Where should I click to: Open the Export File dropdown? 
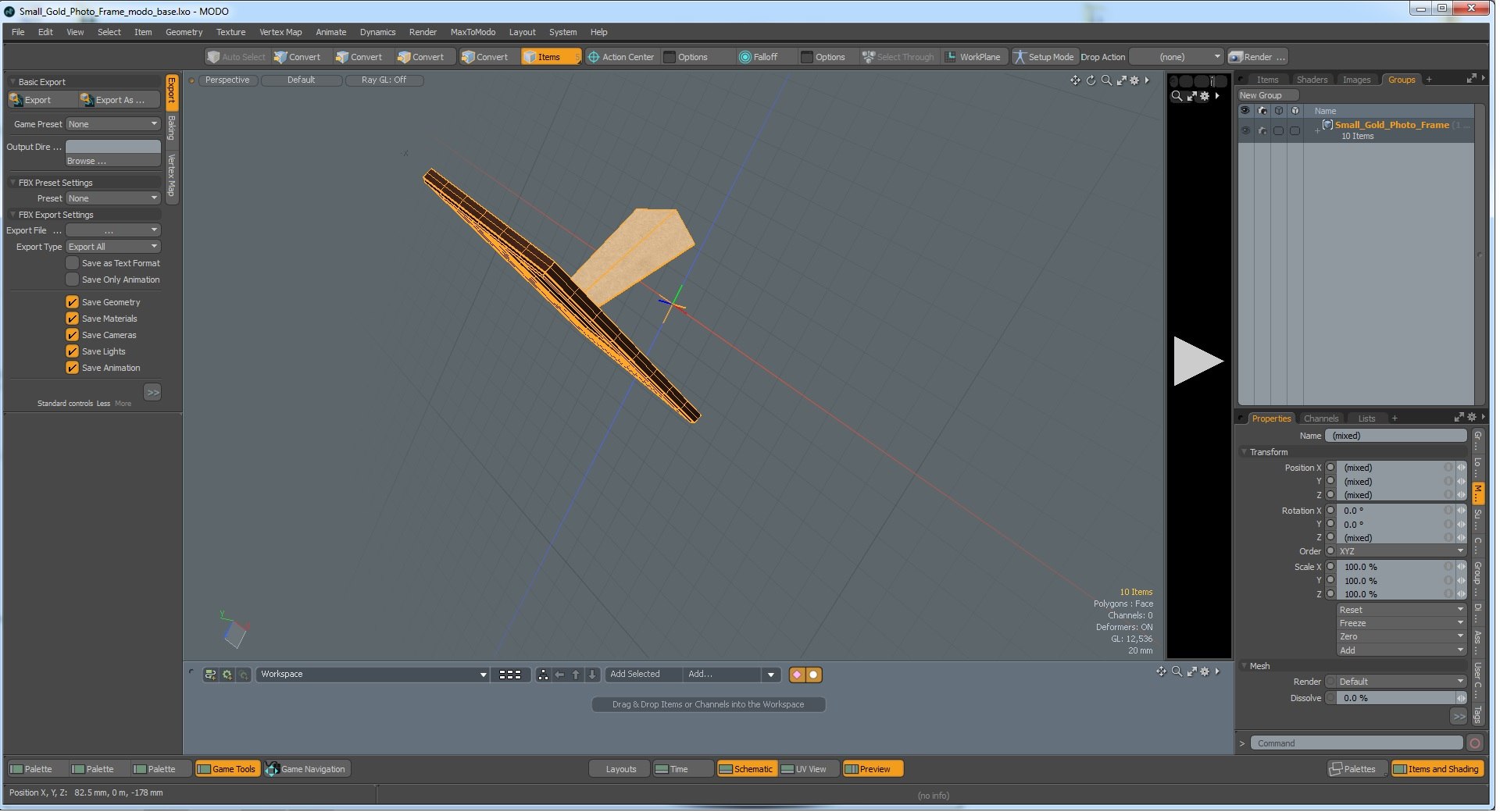click(x=113, y=230)
